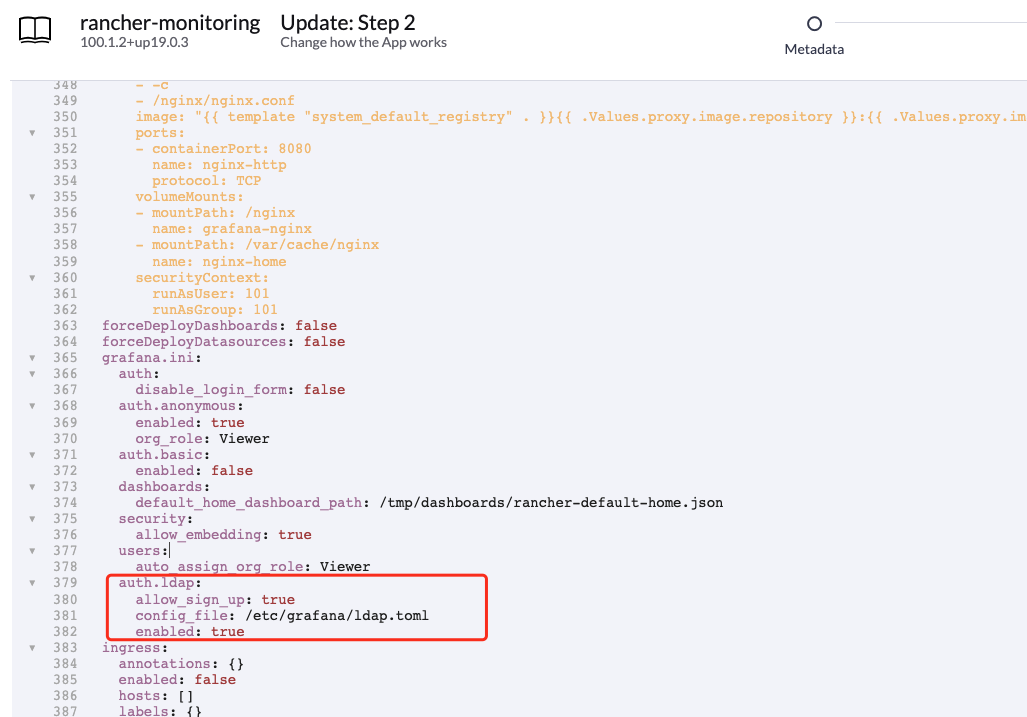Click the 'protocol: TCP' line
Viewport: 1027px width, 717px height.
[206, 181]
